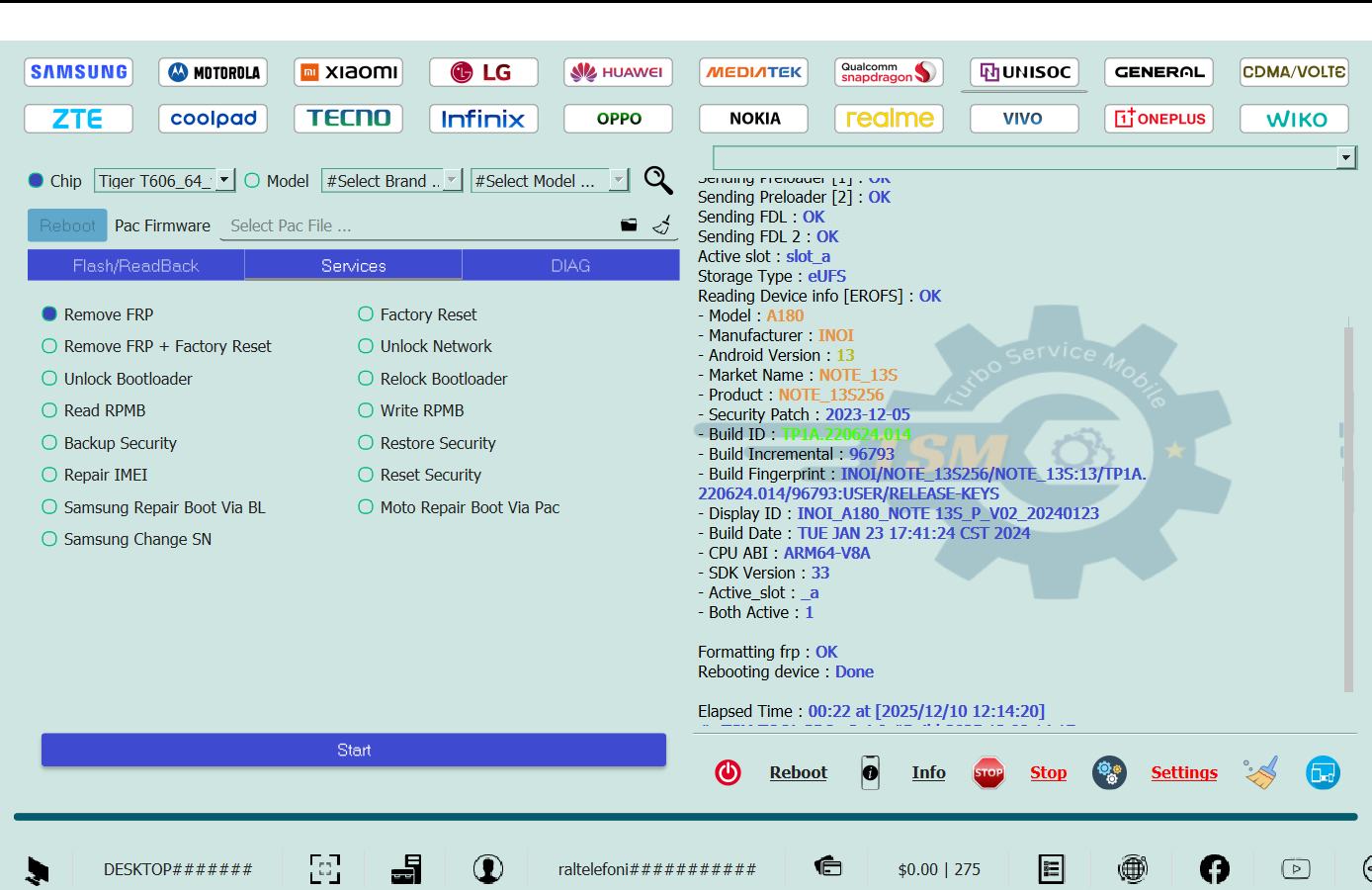Screen dimensions: 1372x890
Task: Click the YouTube icon in the status bar
Action: [1296, 869]
